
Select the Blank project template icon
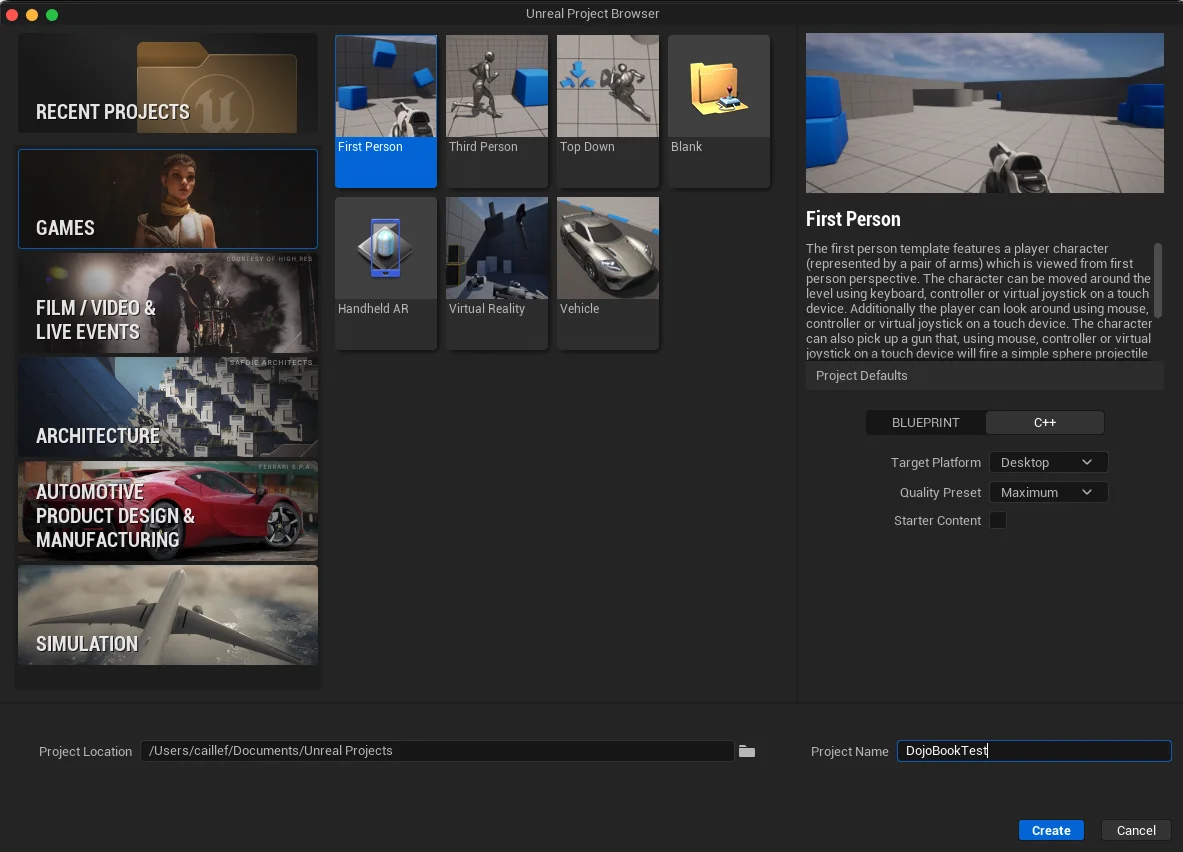(719, 87)
